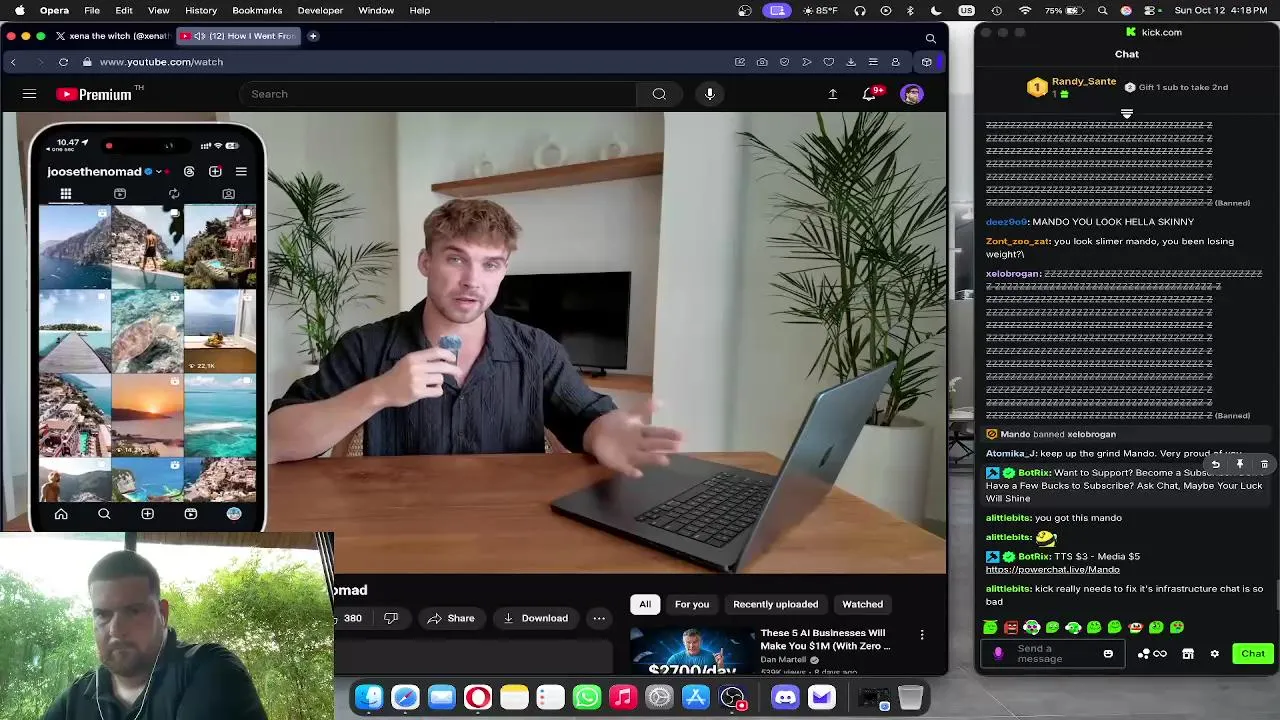Click the purple mic icon in chat input

click(998, 654)
